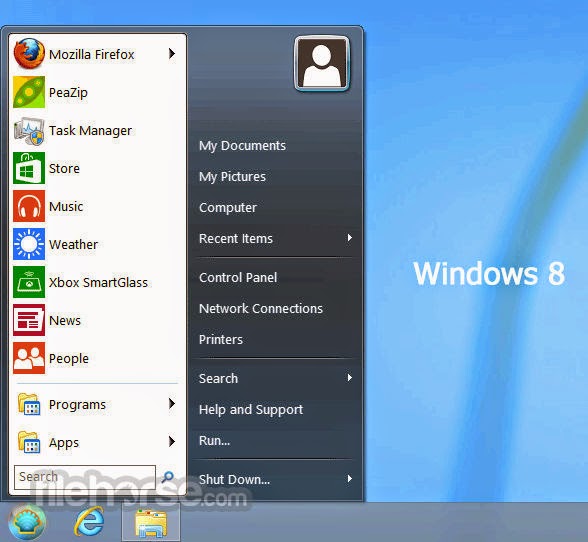Click the Programs label text
This screenshot has width=588, height=542.
click(77, 405)
